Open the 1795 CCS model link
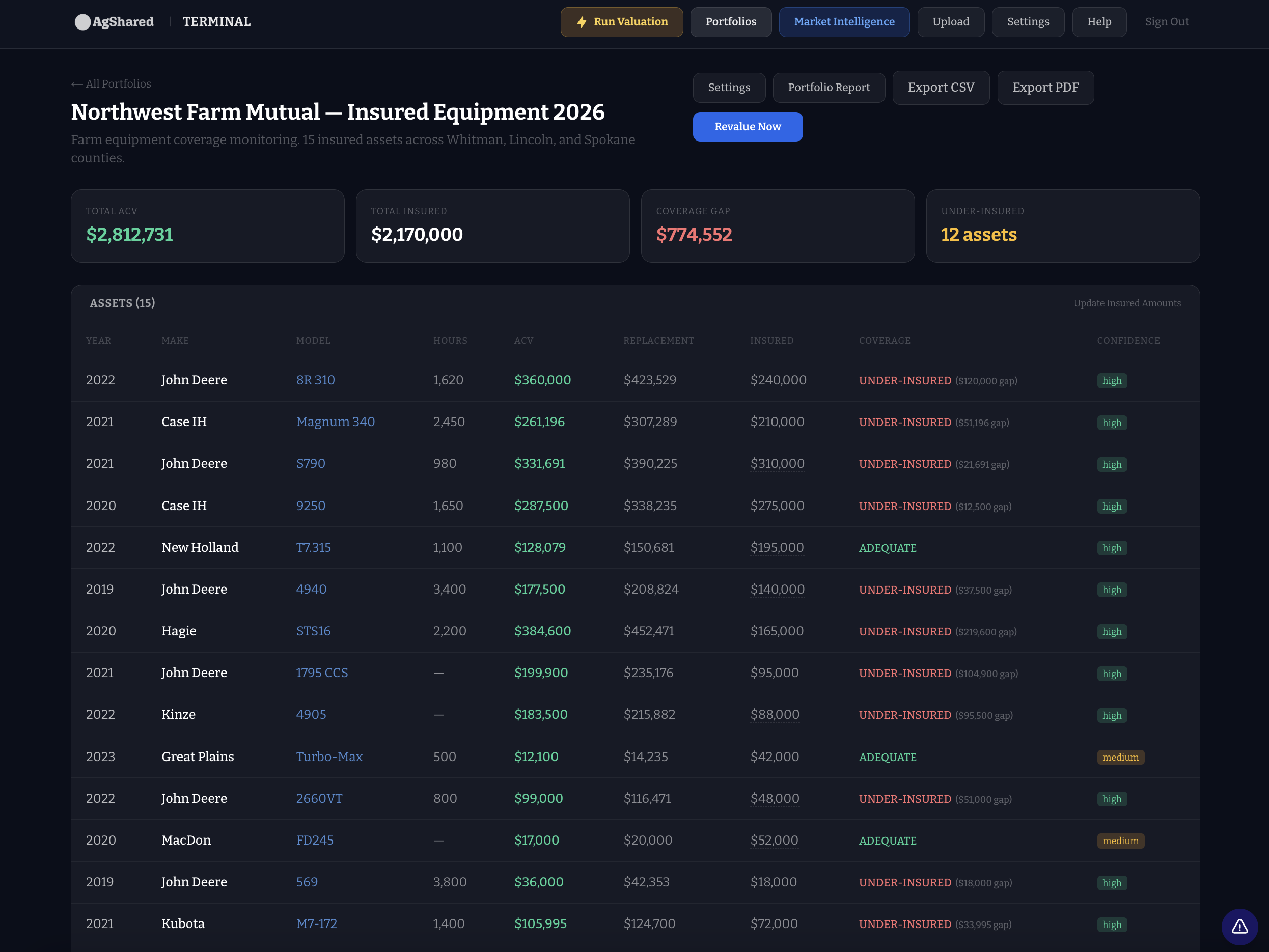 pyautogui.click(x=321, y=673)
